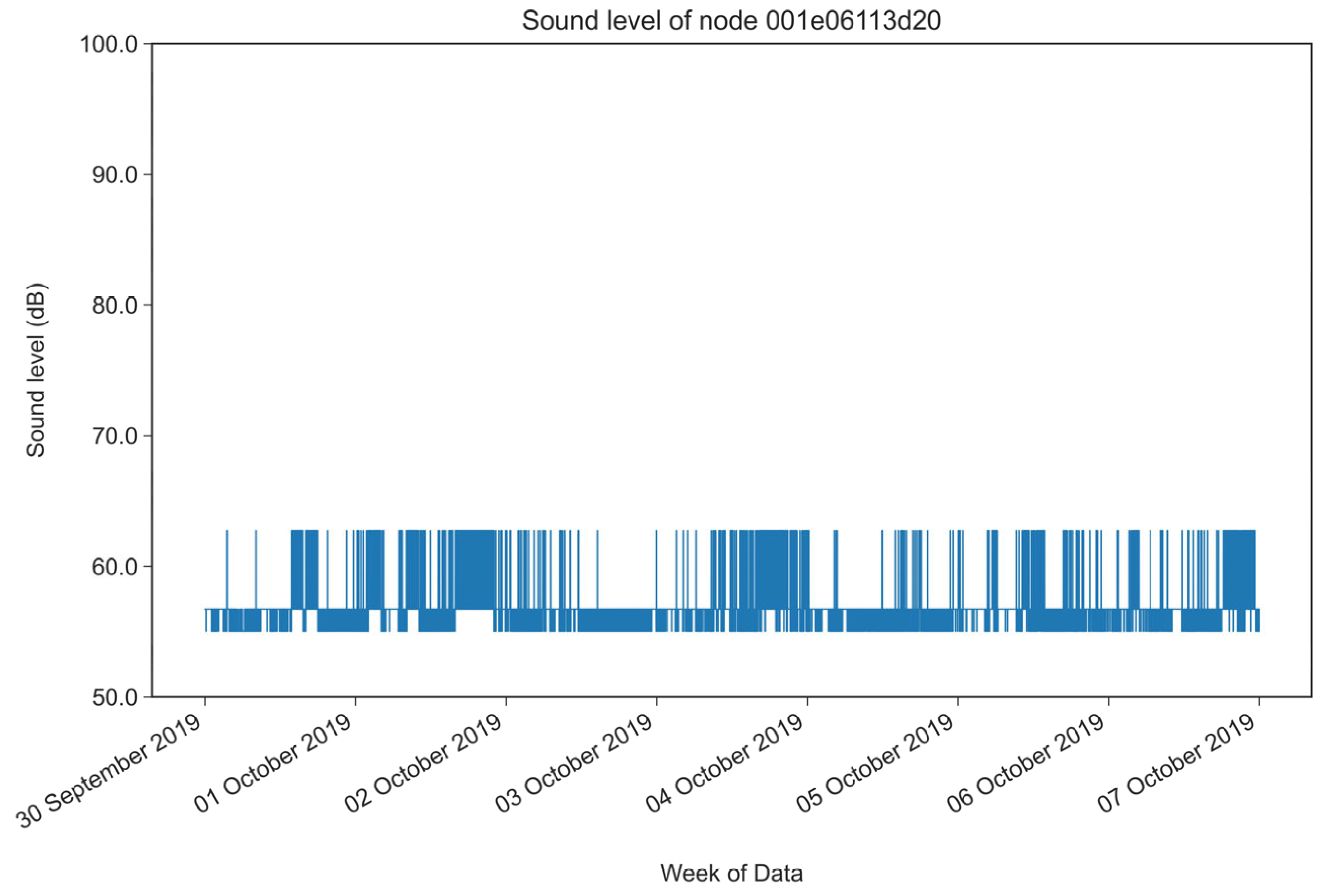Click the 90.0 y-axis tick label
The height and width of the screenshot is (896, 1335).
(x=114, y=175)
